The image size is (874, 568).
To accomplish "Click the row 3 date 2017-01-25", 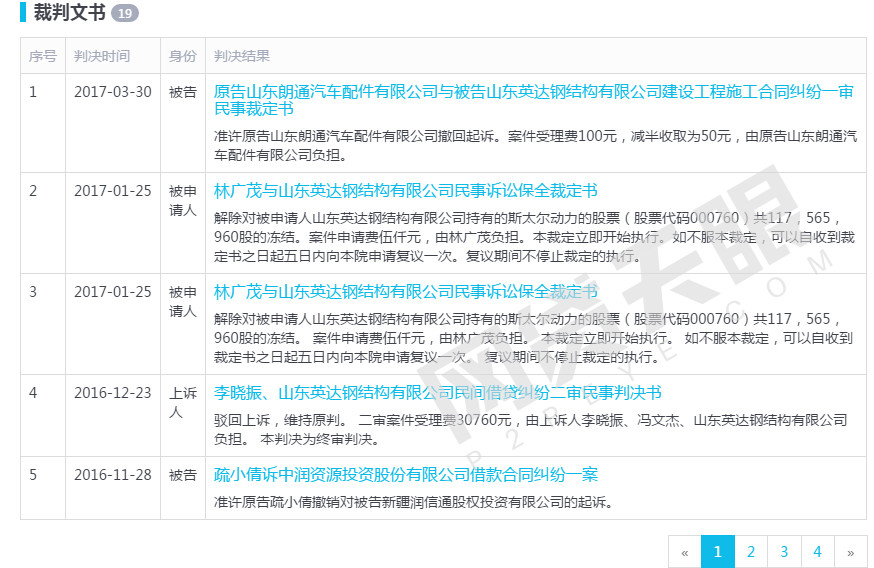I will tap(113, 292).
